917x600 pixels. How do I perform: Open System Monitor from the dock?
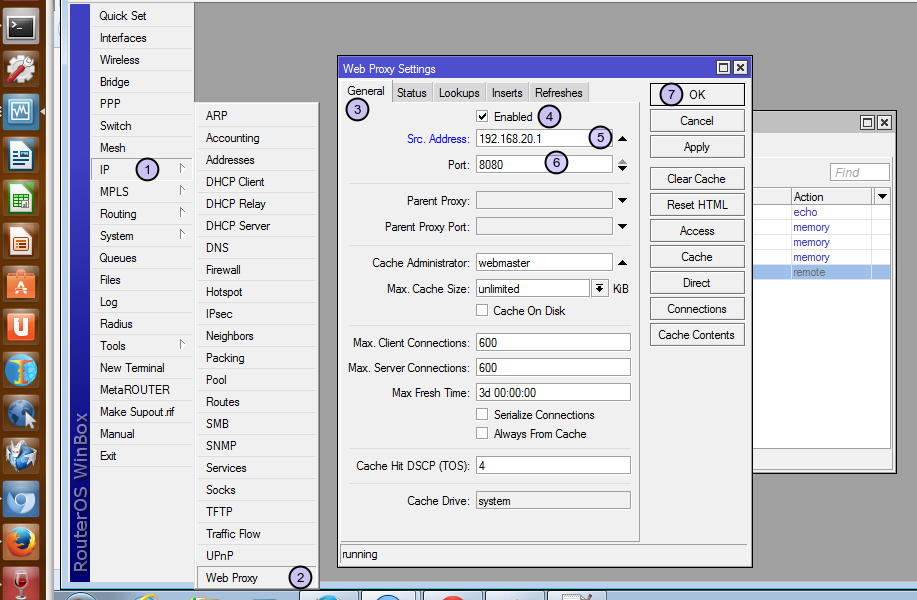[x=22, y=111]
